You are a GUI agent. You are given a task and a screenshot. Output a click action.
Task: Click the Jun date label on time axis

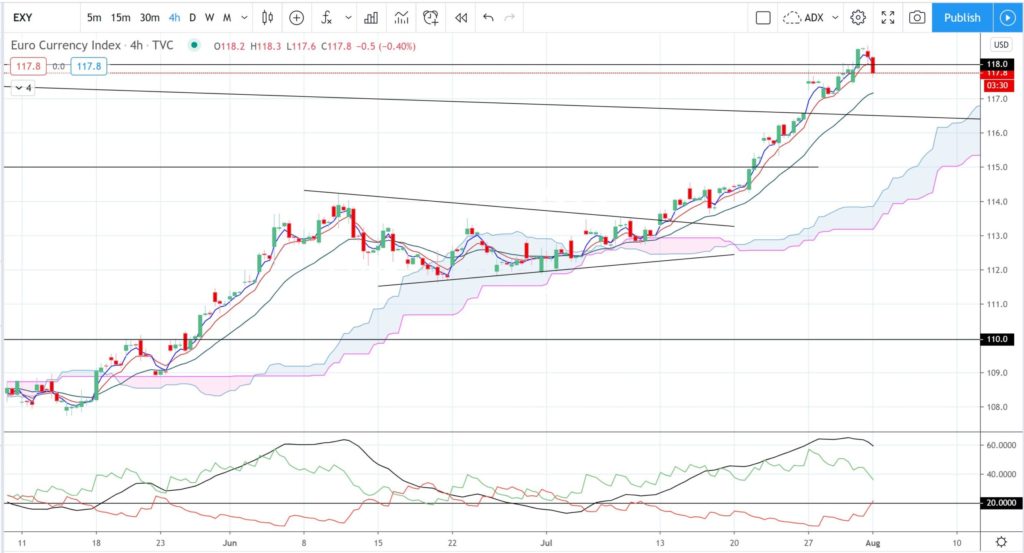tap(229, 543)
